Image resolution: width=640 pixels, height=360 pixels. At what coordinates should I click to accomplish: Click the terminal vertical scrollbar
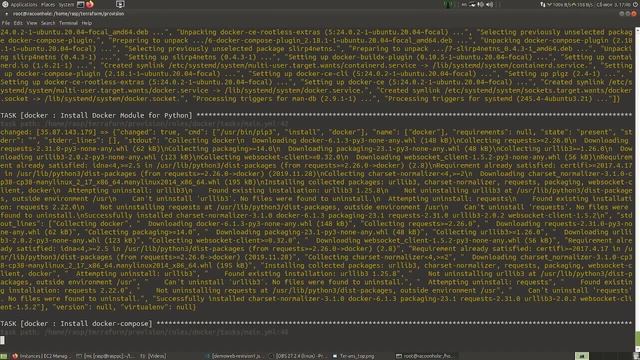(637, 189)
